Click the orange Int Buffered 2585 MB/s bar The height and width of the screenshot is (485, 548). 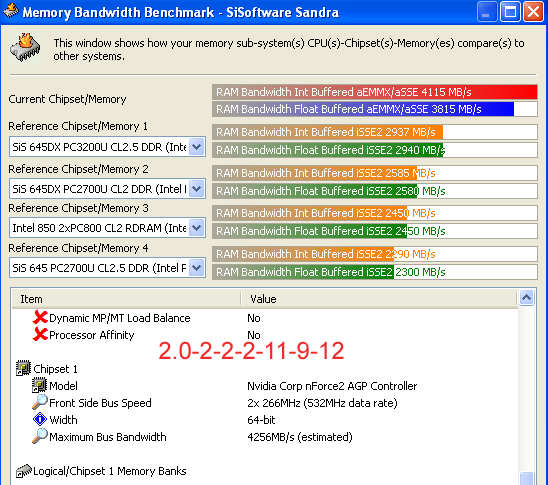(375, 173)
